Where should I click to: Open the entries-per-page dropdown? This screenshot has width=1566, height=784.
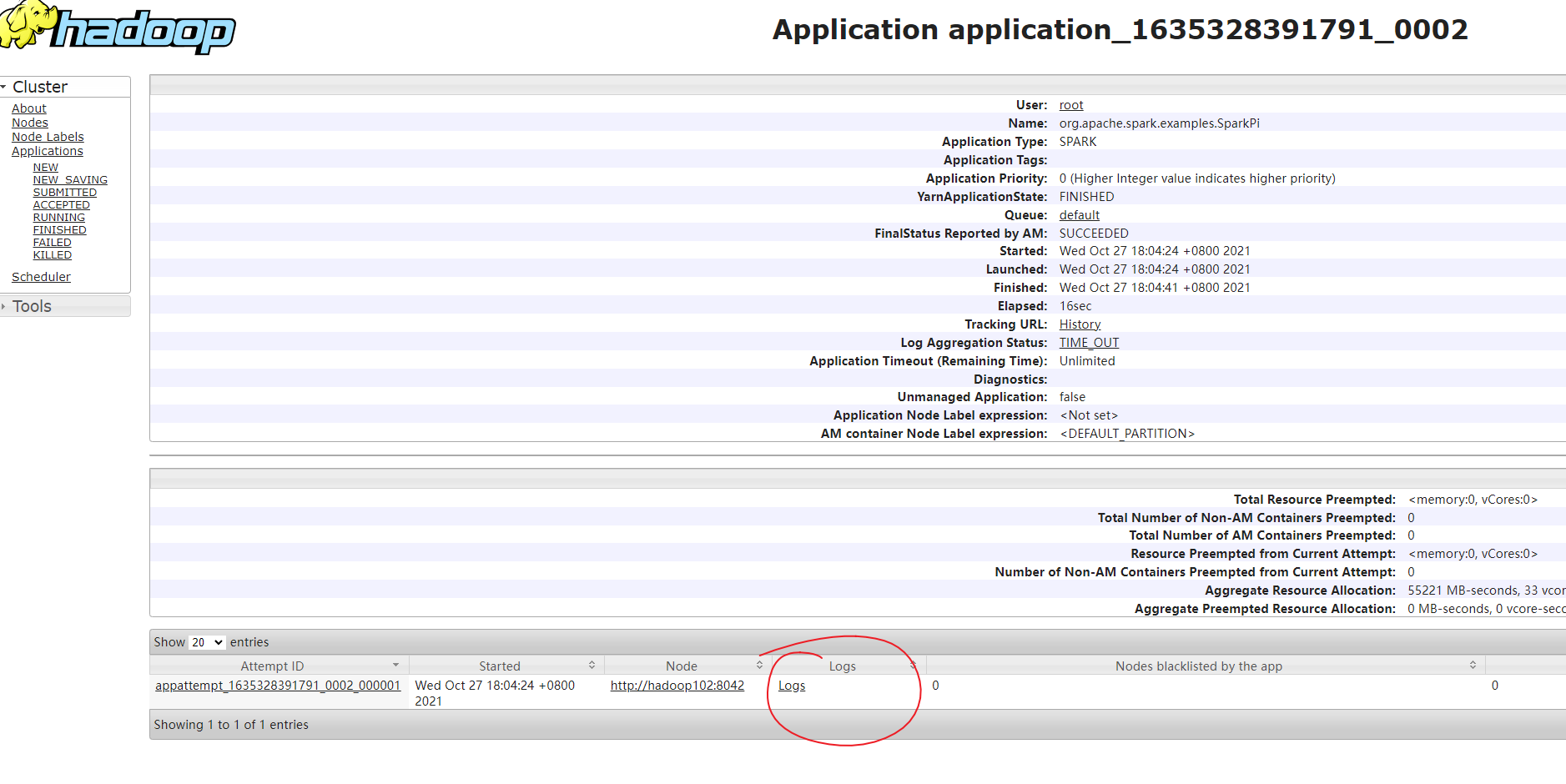pos(207,642)
